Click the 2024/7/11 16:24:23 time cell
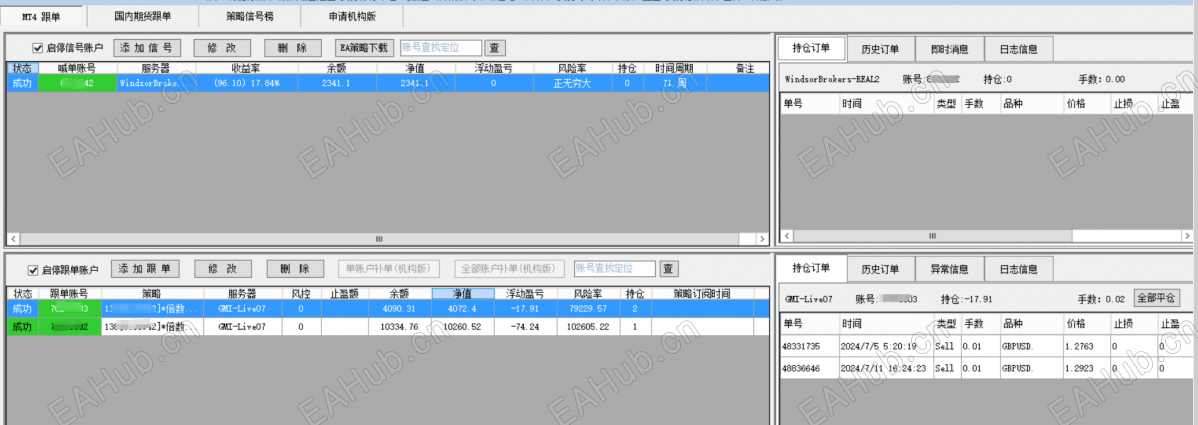 [886, 367]
